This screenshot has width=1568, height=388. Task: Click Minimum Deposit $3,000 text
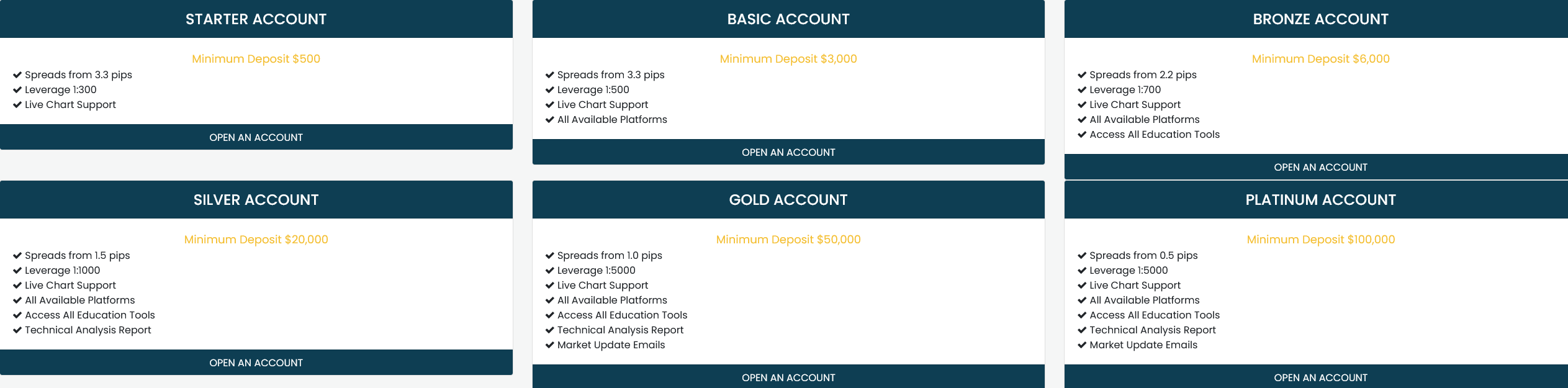click(788, 59)
